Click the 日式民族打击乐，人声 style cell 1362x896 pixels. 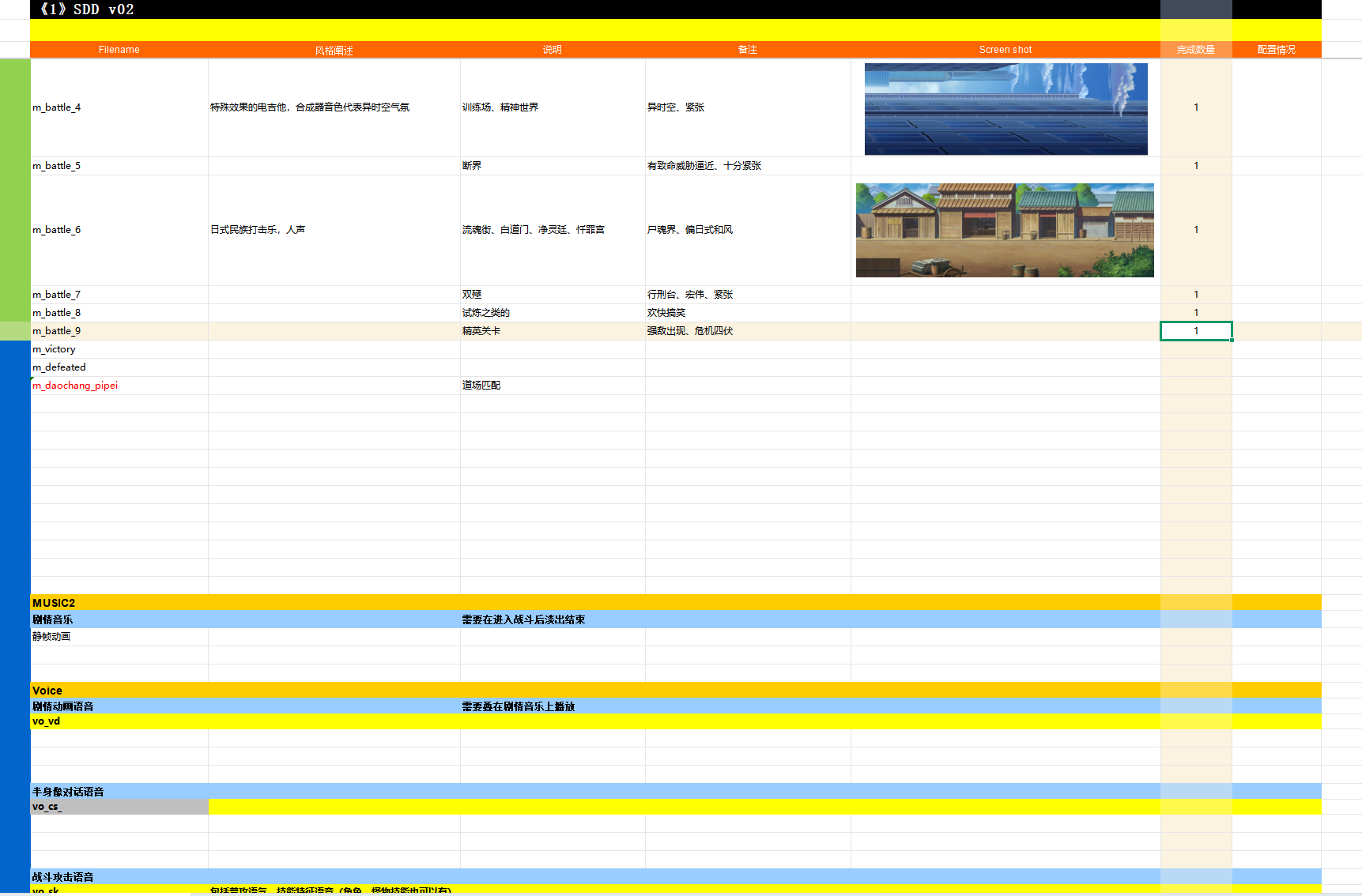point(258,230)
